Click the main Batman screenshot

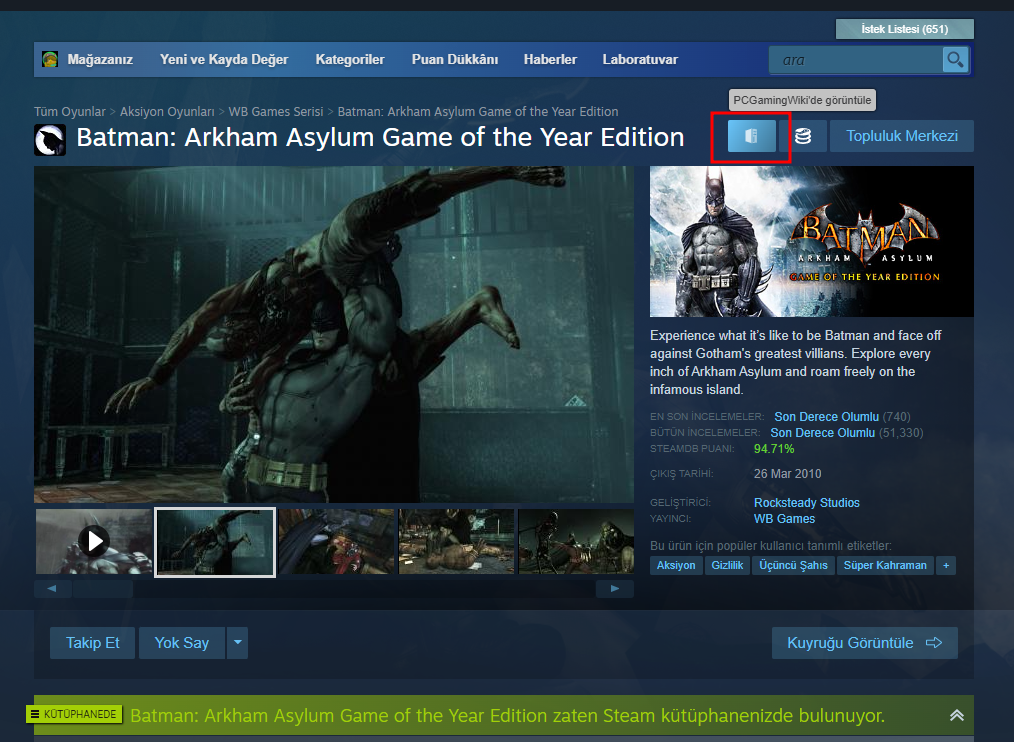tap(334, 334)
